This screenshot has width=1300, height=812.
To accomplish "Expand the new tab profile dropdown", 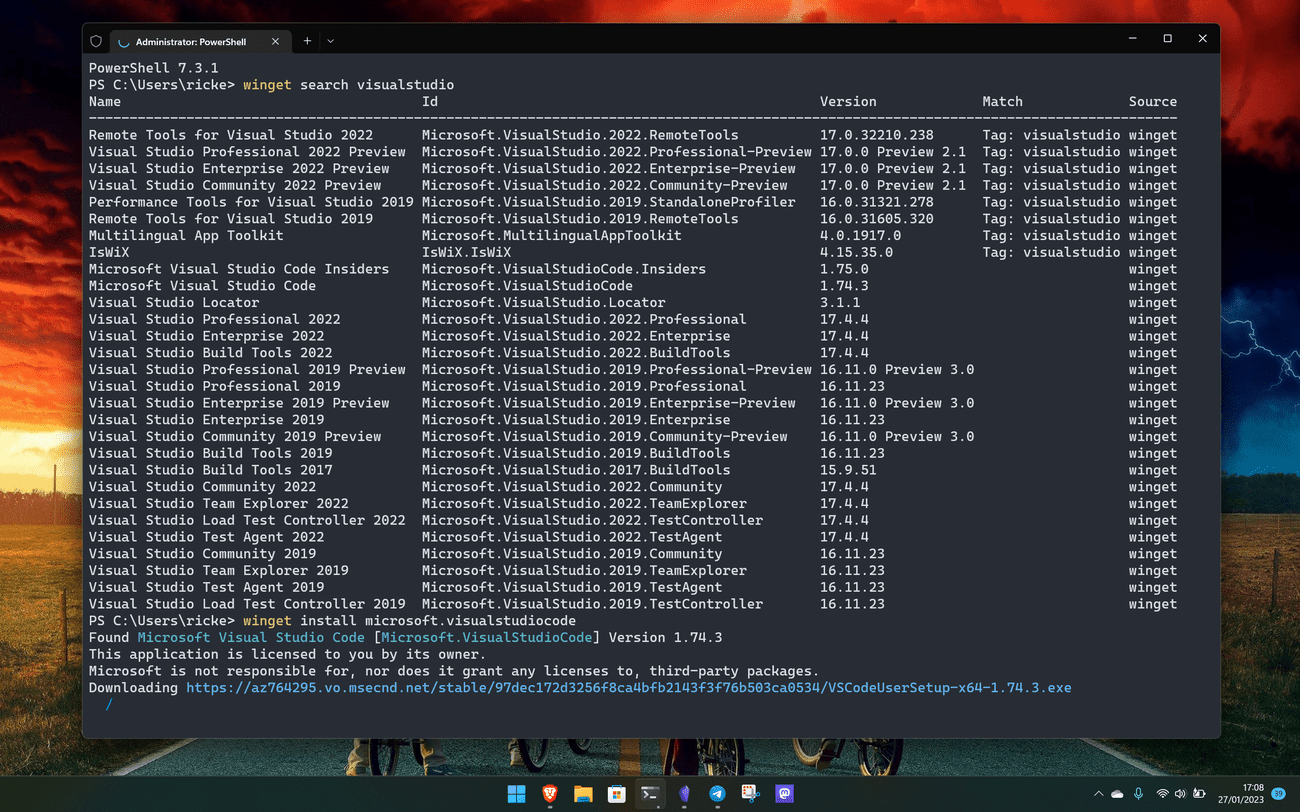I will click(x=330, y=41).
